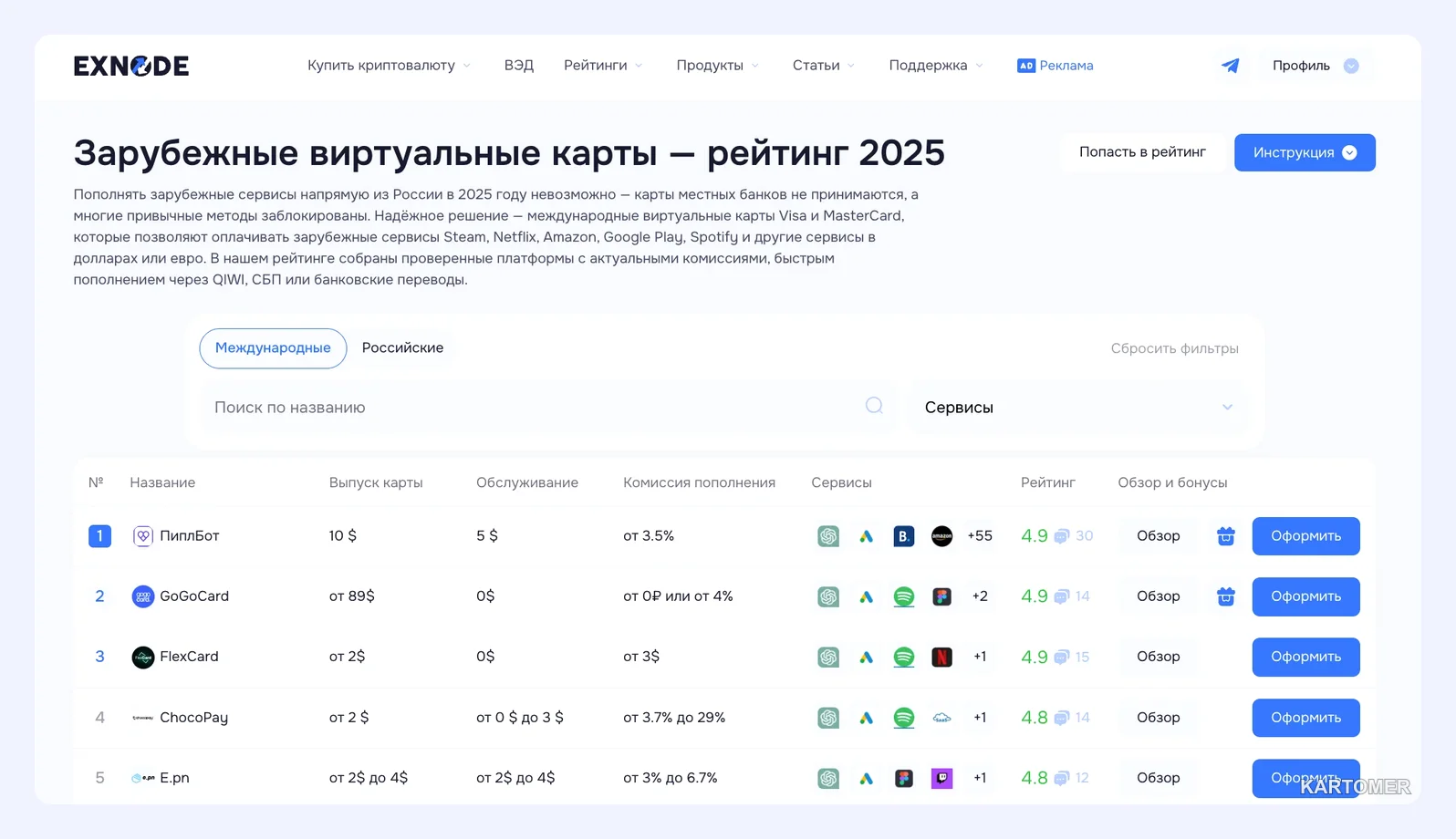Click the AD badge icon beside Реклама
The height and width of the screenshot is (839, 1456).
(x=1026, y=66)
